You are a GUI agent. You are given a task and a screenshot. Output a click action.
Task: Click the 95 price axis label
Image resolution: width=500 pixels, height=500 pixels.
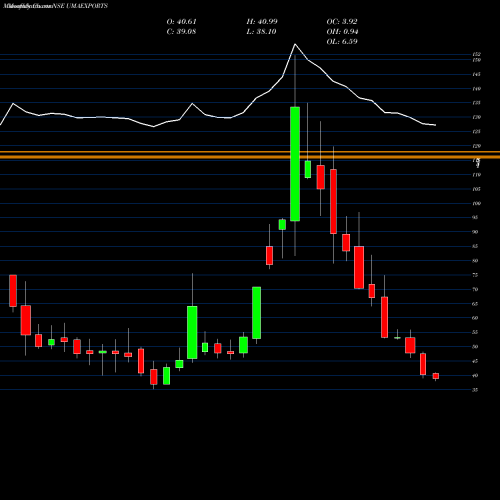pos(475,218)
